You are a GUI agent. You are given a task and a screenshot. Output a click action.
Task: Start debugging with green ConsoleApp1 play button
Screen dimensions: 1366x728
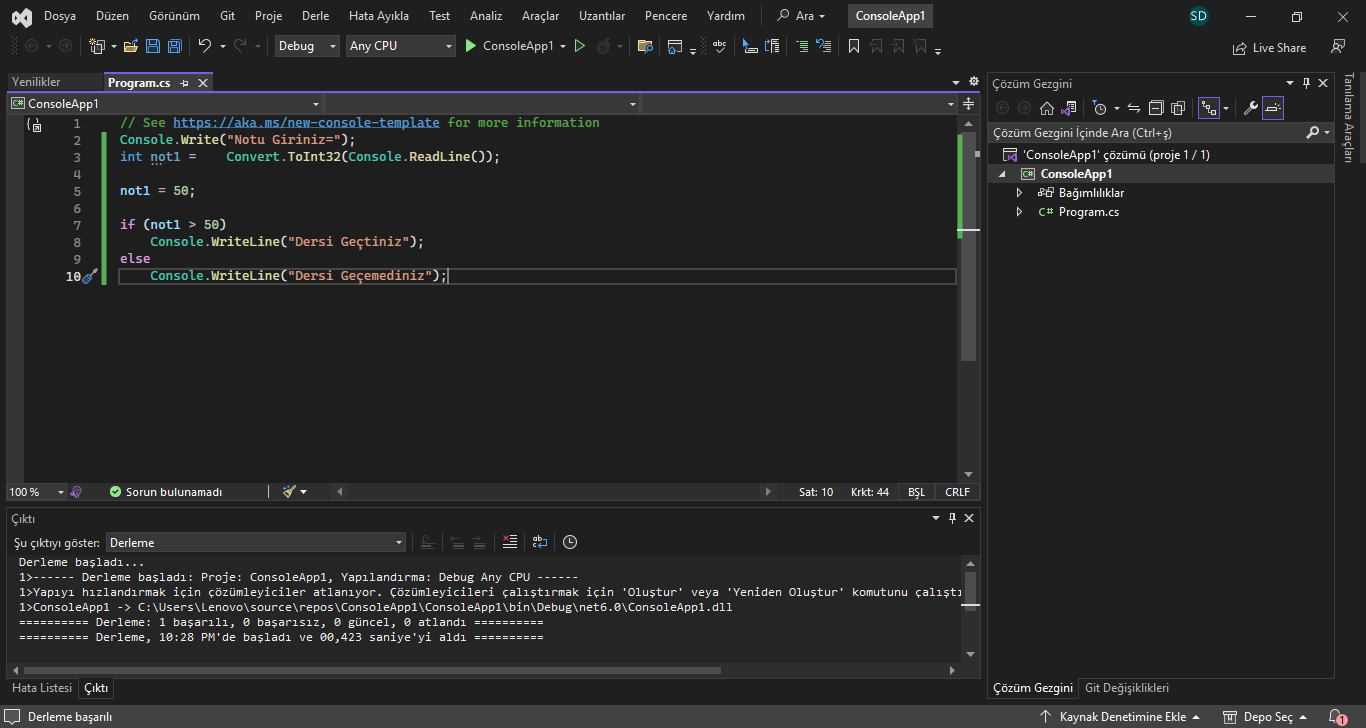pyautogui.click(x=472, y=46)
